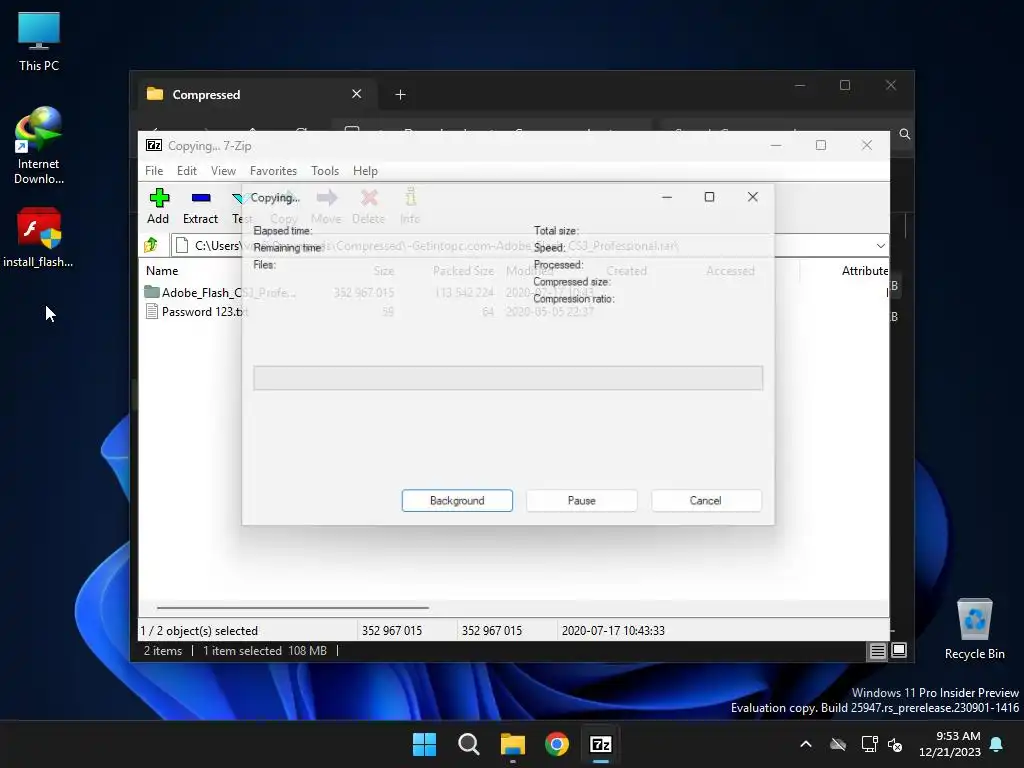The height and width of the screenshot is (768, 1024).
Task: Click the faded Info toolbar icon
Action: point(410,197)
